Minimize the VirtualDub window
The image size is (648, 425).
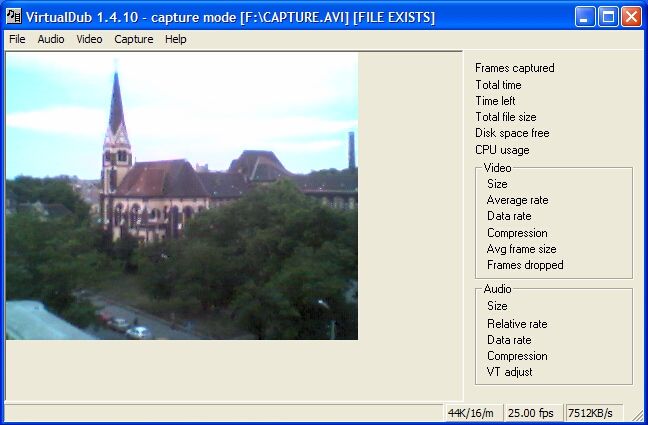click(585, 17)
